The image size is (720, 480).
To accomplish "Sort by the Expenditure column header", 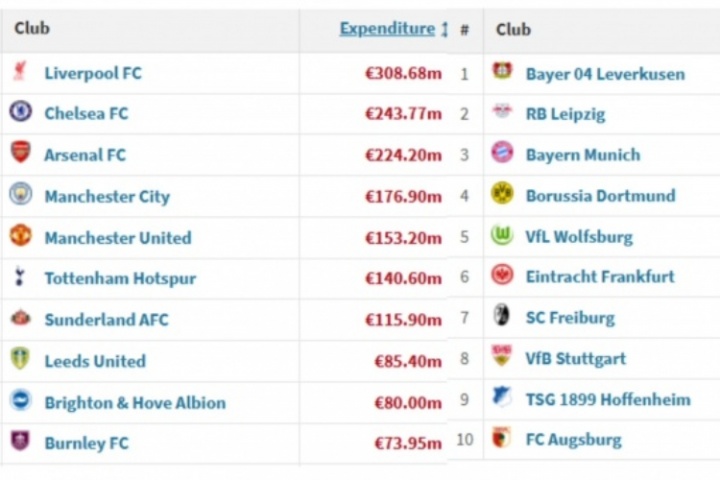I will tap(387, 29).
